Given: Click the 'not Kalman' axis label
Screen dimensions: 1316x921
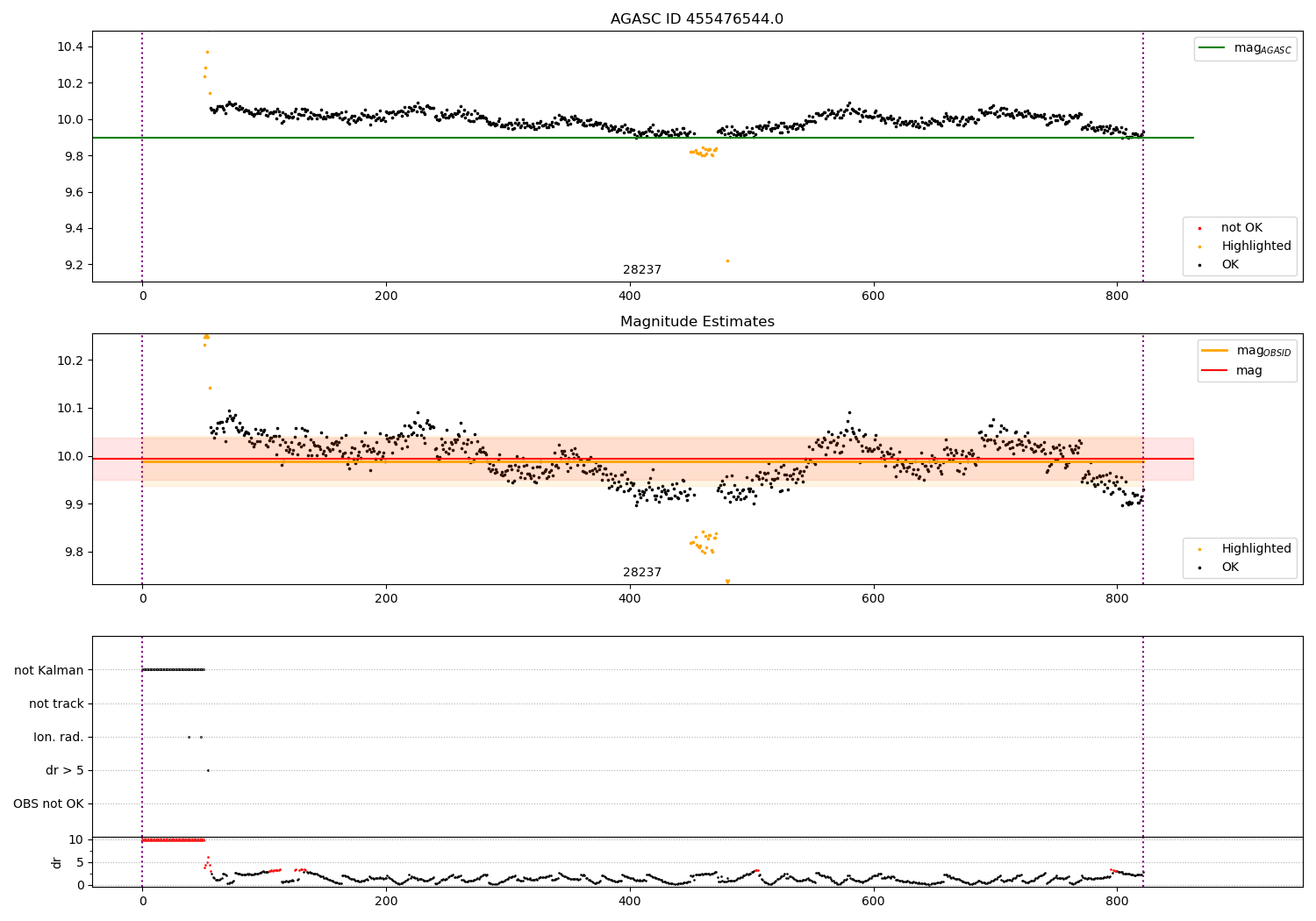Looking at the screenshot, I should [49, 670].
